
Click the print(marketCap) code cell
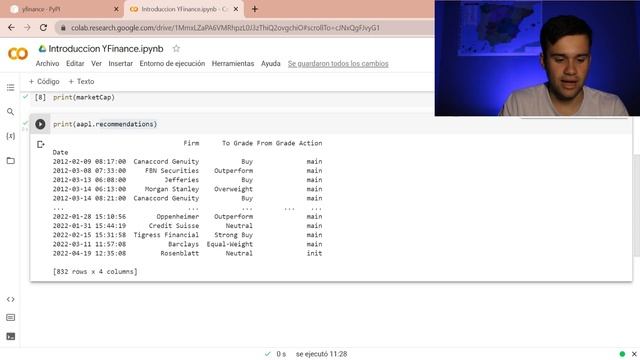click(x=84, y=97)
